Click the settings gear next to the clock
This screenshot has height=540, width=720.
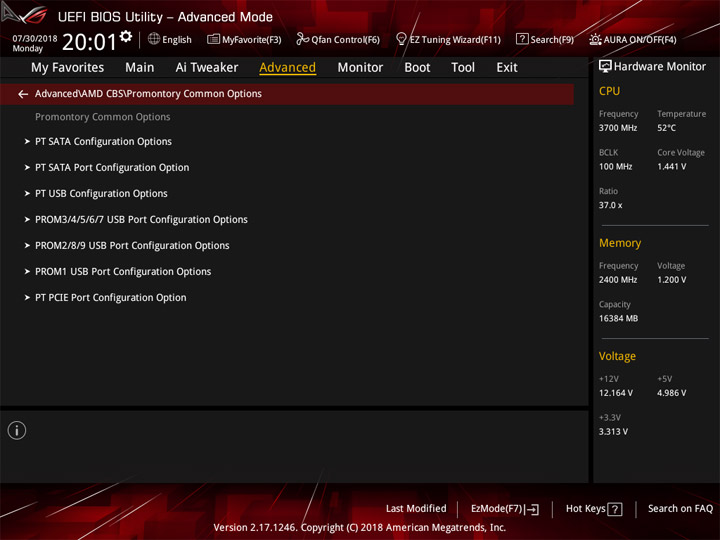[126, 36]
